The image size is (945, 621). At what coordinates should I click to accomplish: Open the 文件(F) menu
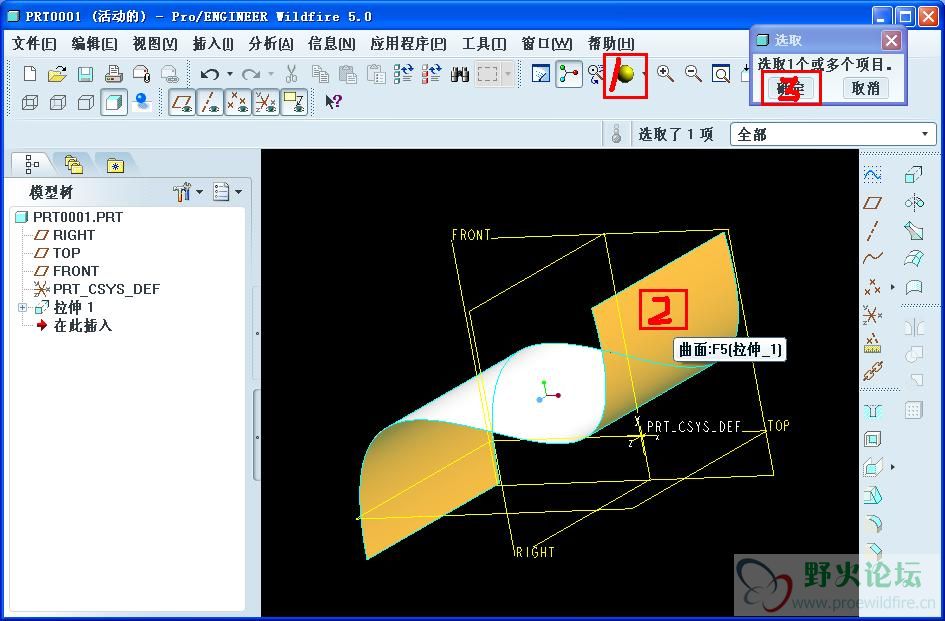34,43
